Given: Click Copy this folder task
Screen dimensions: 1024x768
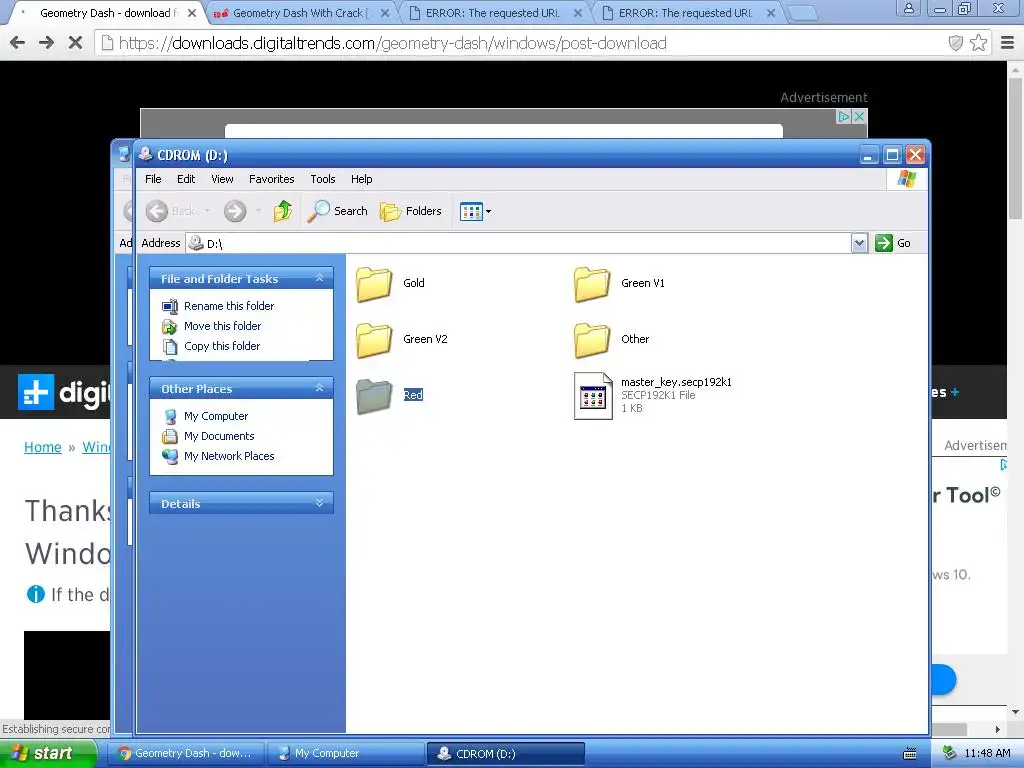Looking at the screenshot, I should [x=221, y=346].
